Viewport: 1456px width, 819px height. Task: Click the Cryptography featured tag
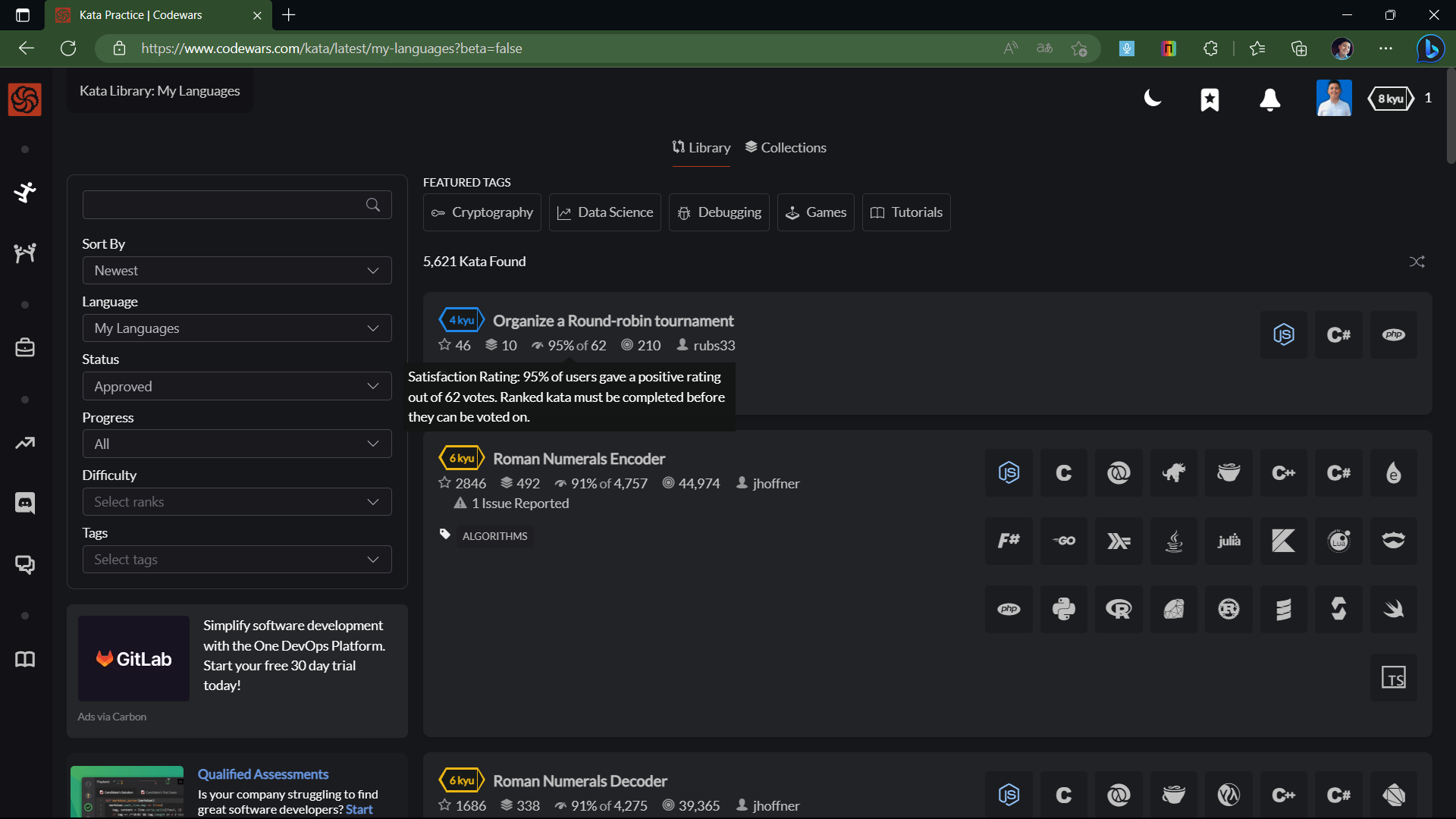pos(482,212)
